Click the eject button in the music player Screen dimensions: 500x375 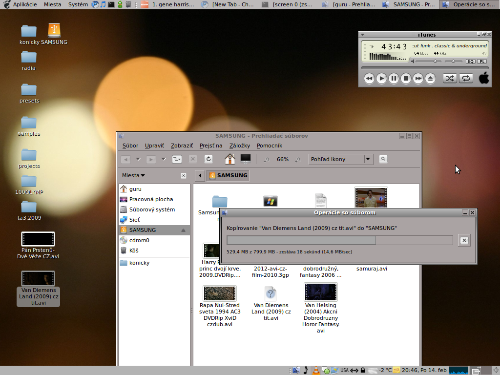tap(430, 78)
